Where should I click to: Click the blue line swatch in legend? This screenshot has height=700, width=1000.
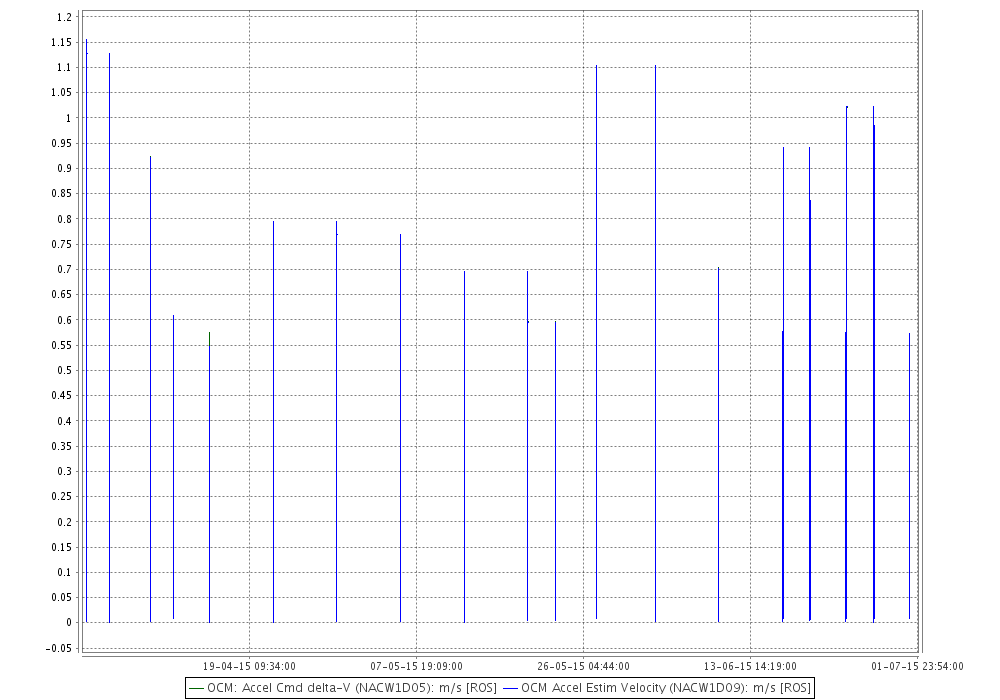[x=510, y=689]
